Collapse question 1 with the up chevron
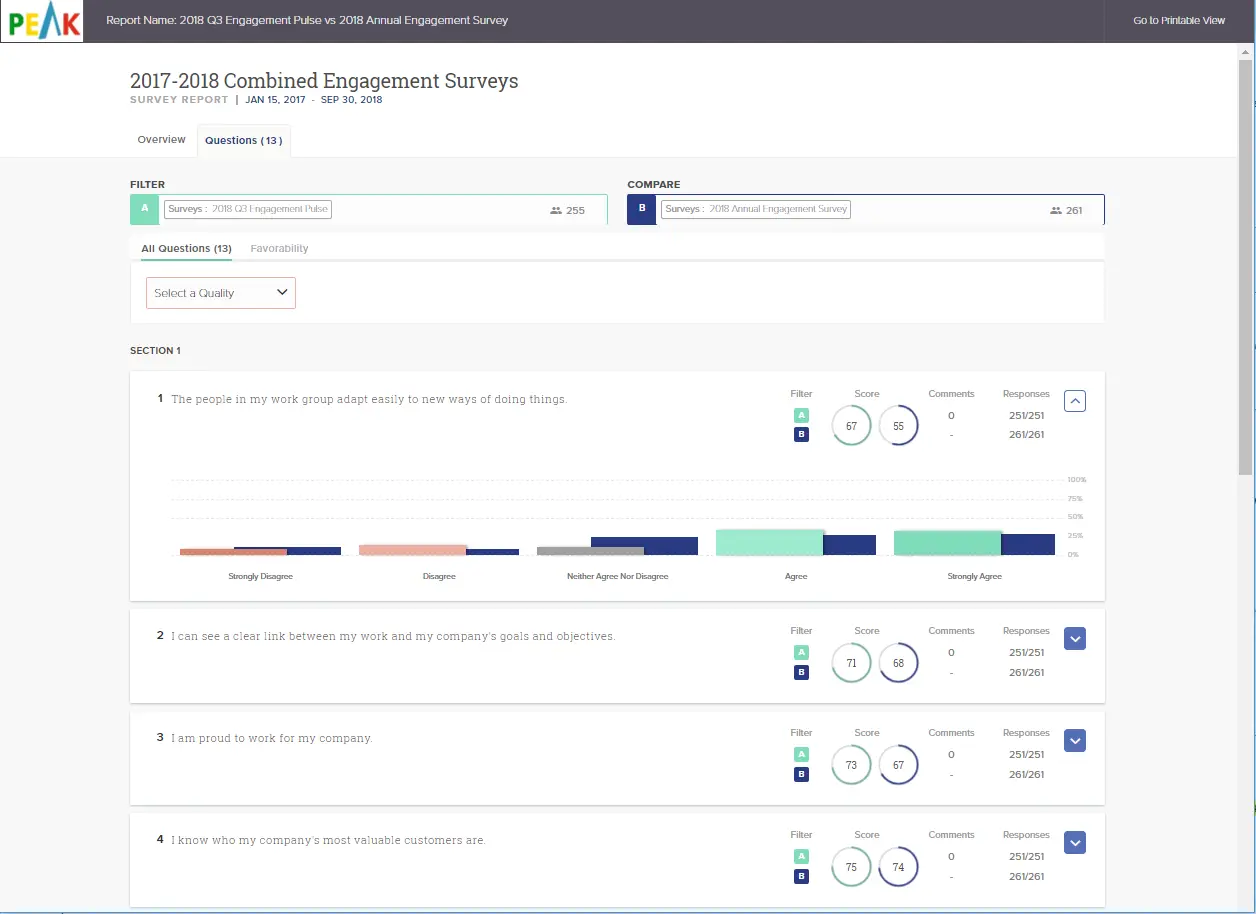 click(1075, 401)
